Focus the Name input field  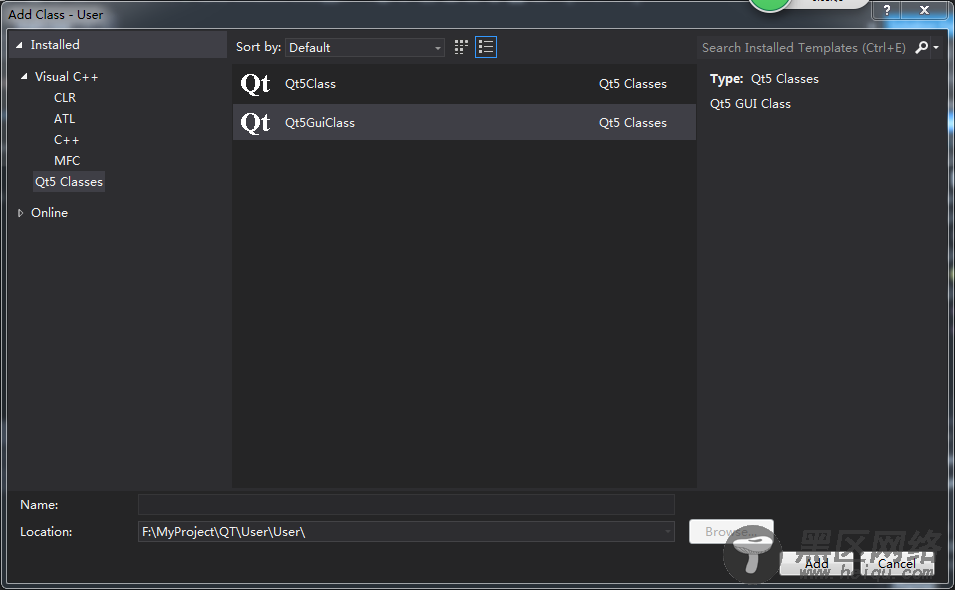point(406,505)
